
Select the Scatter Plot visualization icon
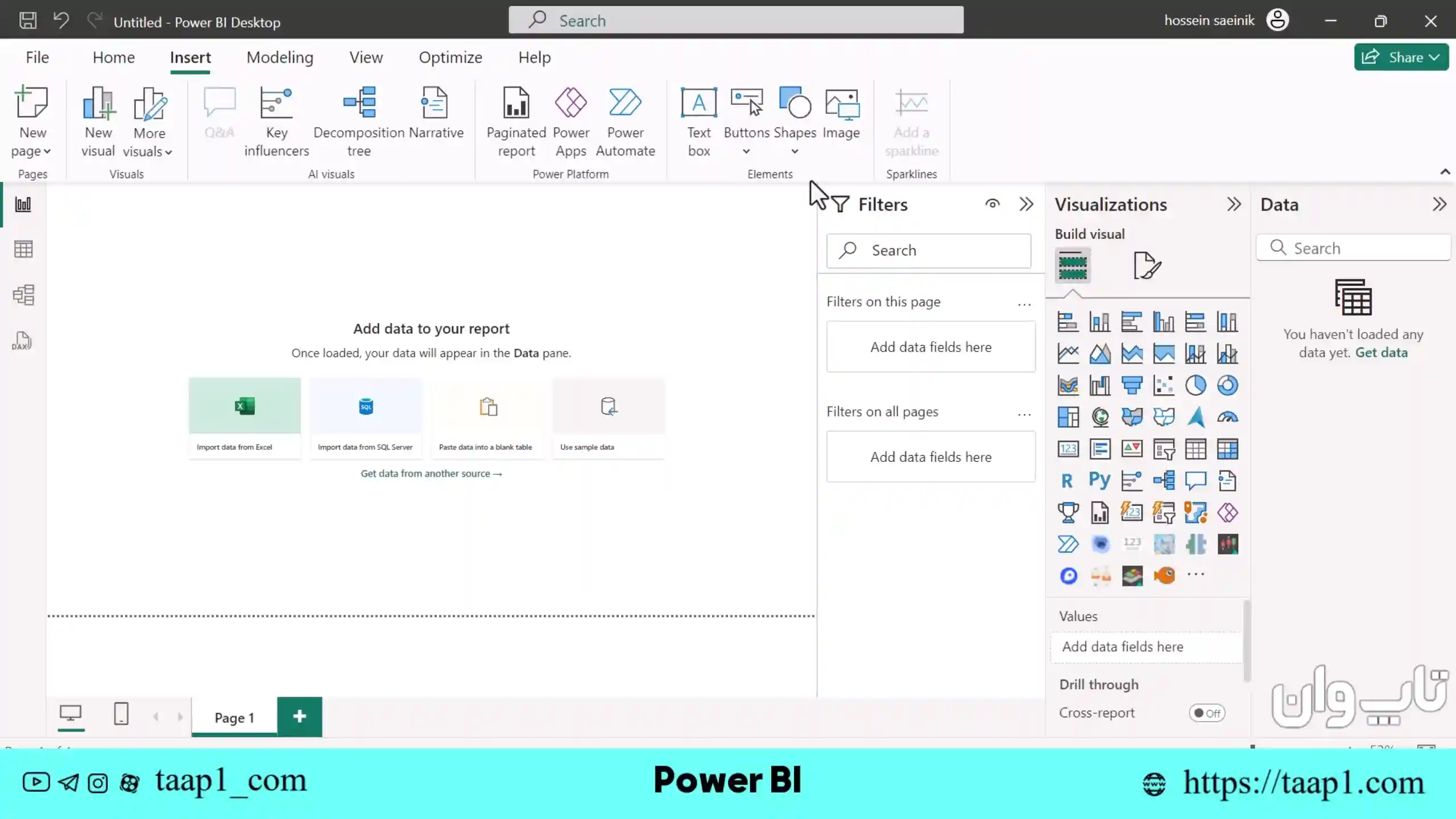pos(1163,384)
